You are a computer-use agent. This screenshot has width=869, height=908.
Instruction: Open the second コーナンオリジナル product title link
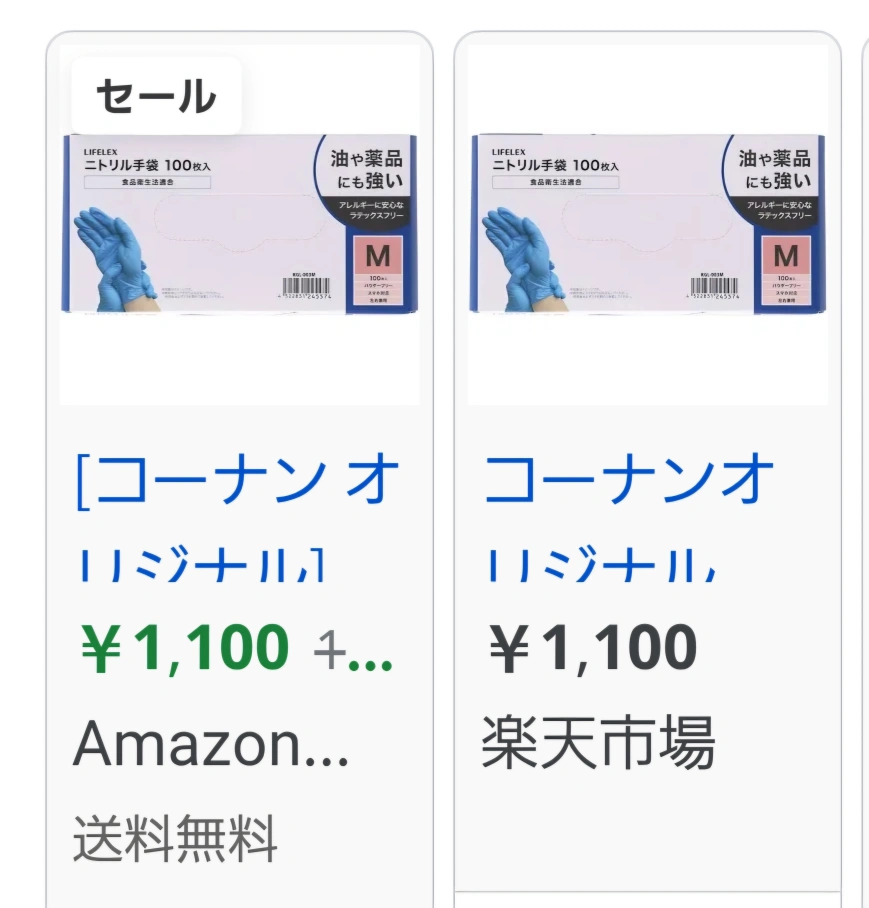pos(629,518)
